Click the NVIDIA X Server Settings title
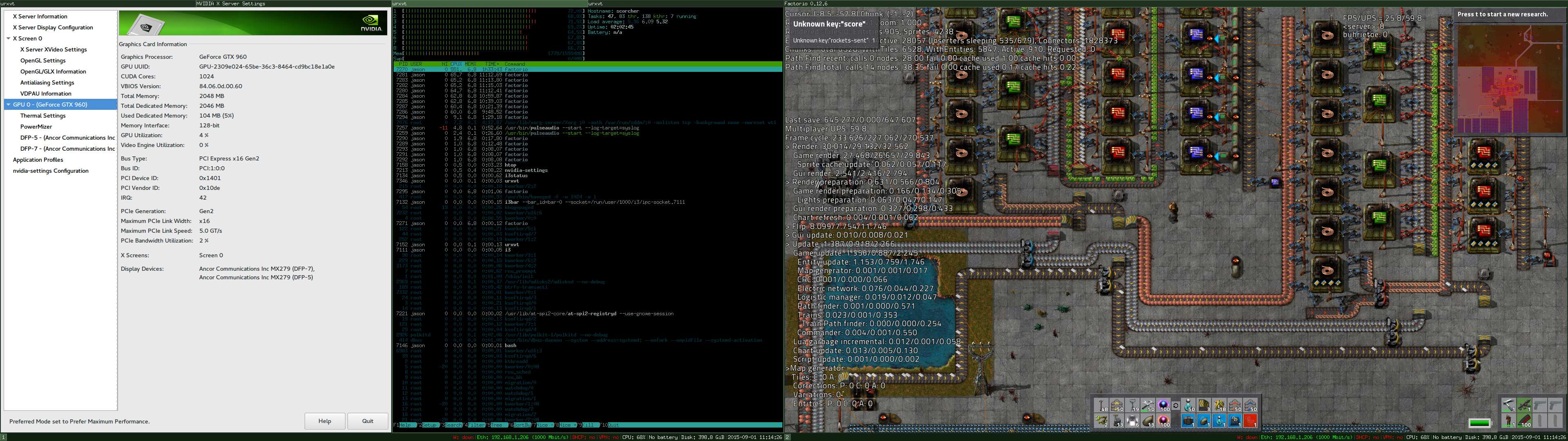The height and width of the screenshot is (441, 1568). pos(231,4)
